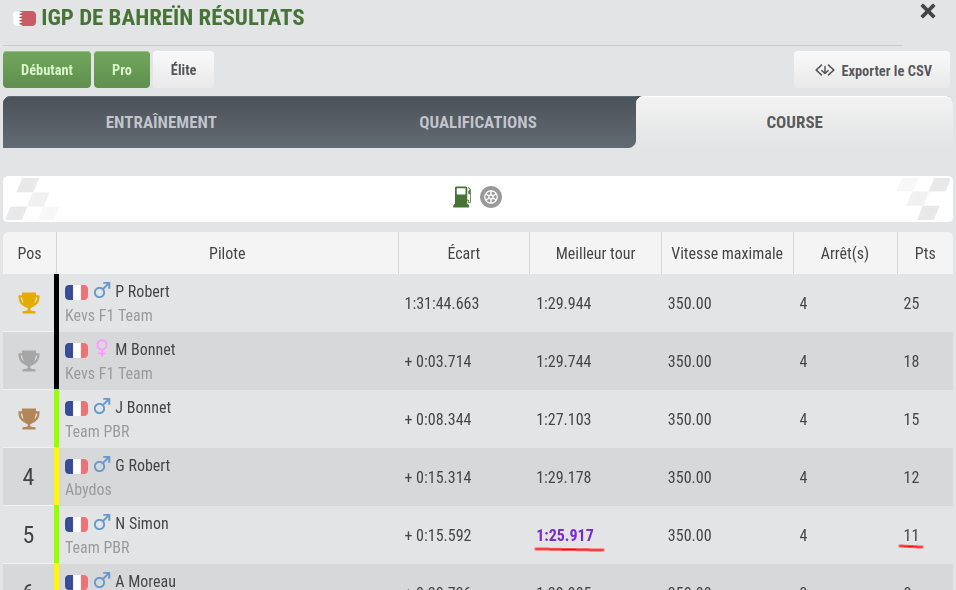
Task: Export results with Exporter le CSV
Action: (872, 70)
